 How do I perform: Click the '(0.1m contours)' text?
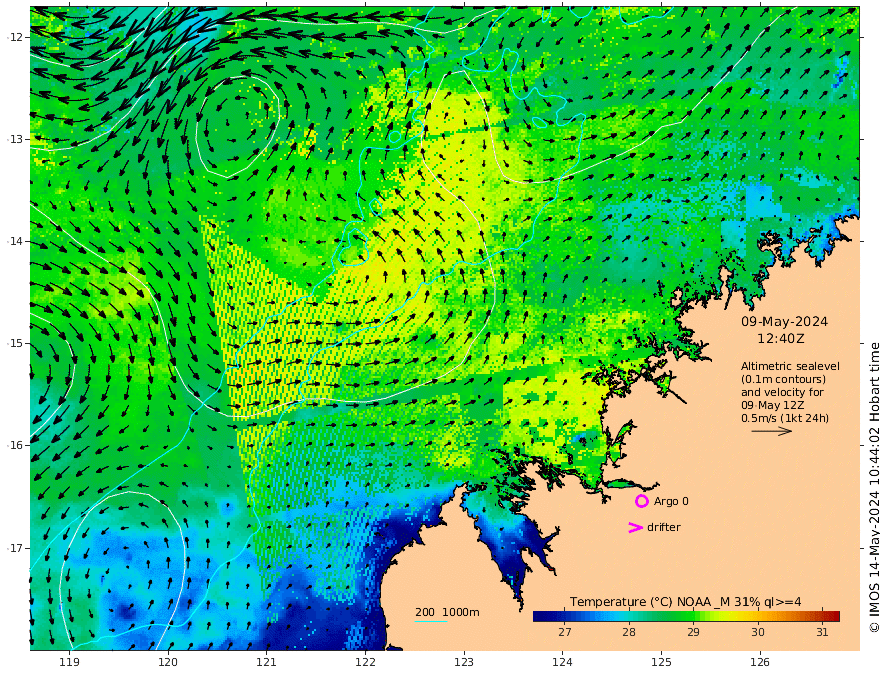783,380
